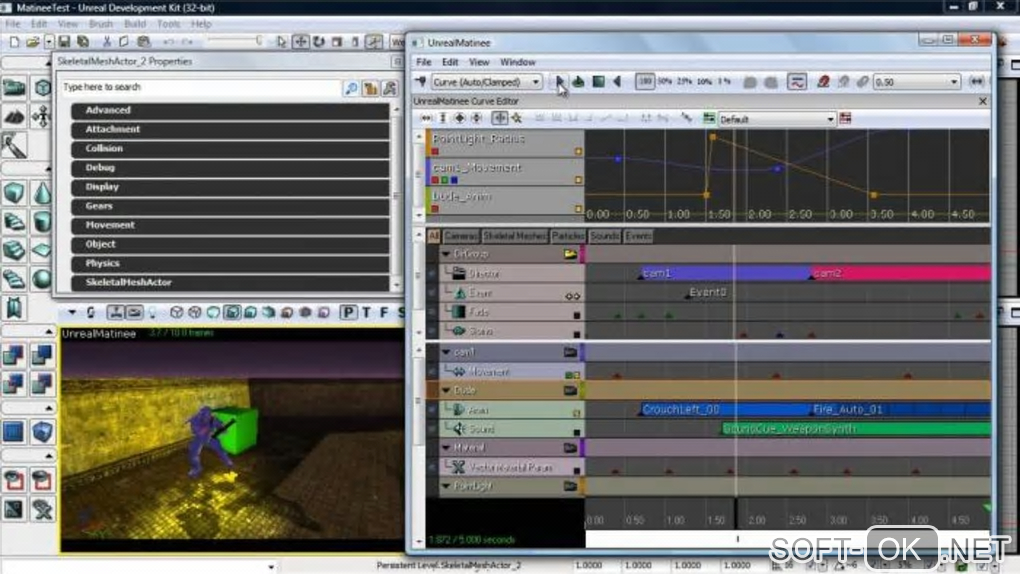Set playback speed to 10%

[705, 82]
